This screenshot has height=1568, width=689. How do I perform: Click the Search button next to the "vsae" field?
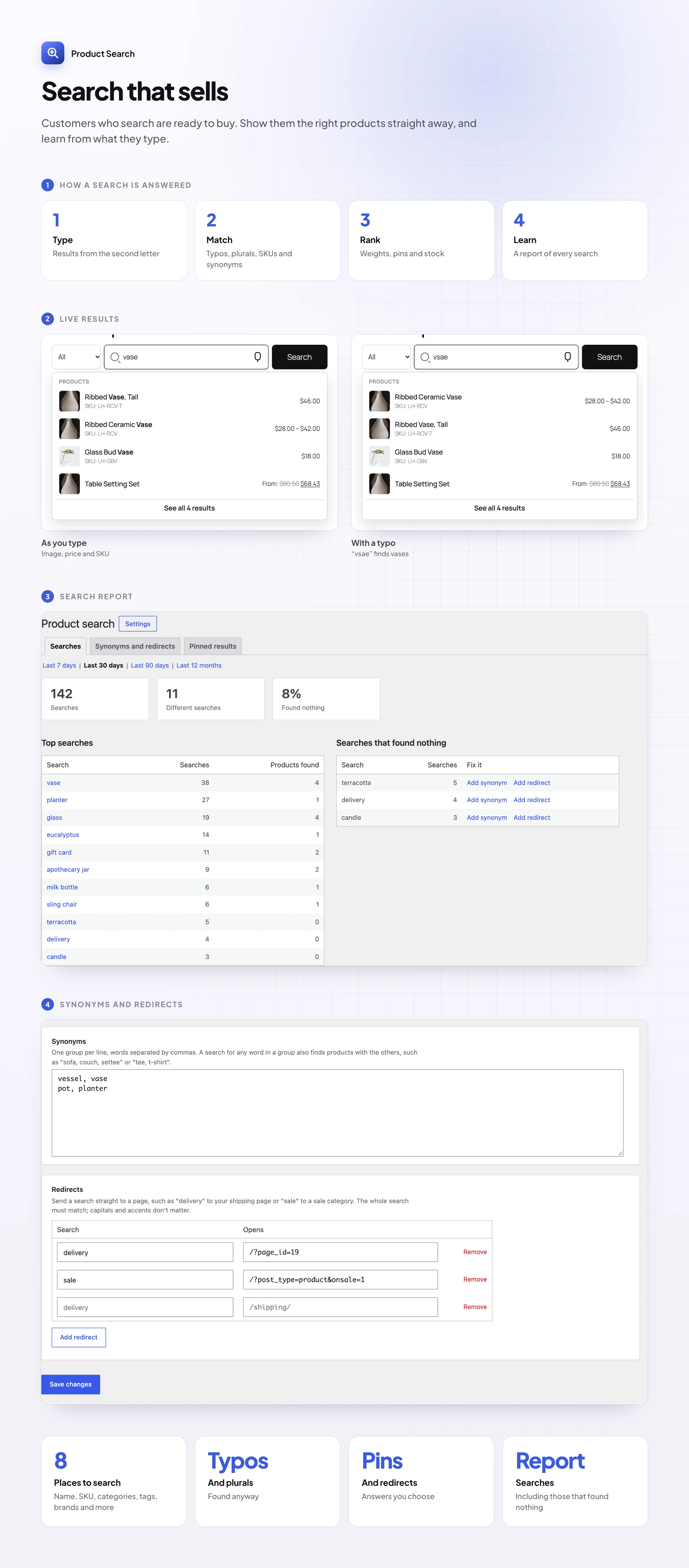[609, 357]
